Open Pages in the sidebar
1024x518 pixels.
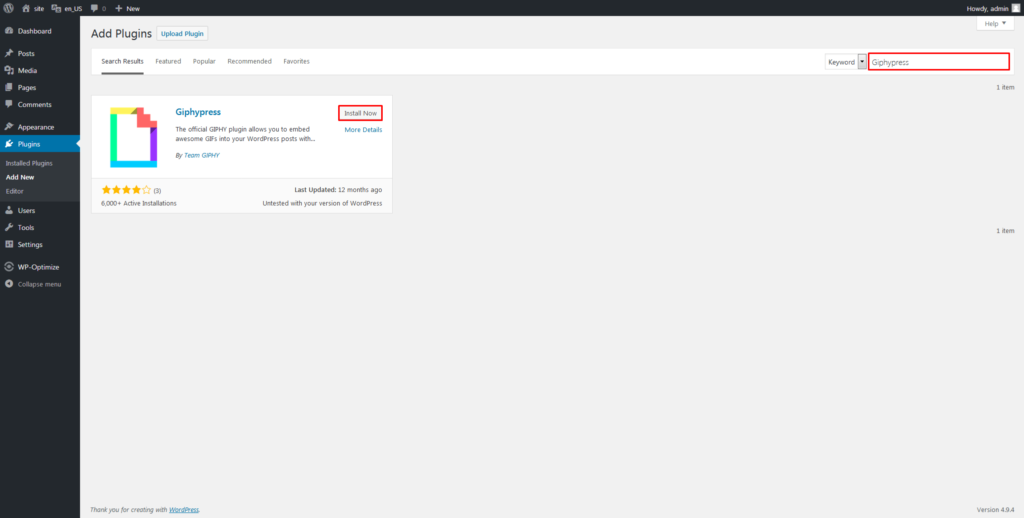click(x=27, y=88)
